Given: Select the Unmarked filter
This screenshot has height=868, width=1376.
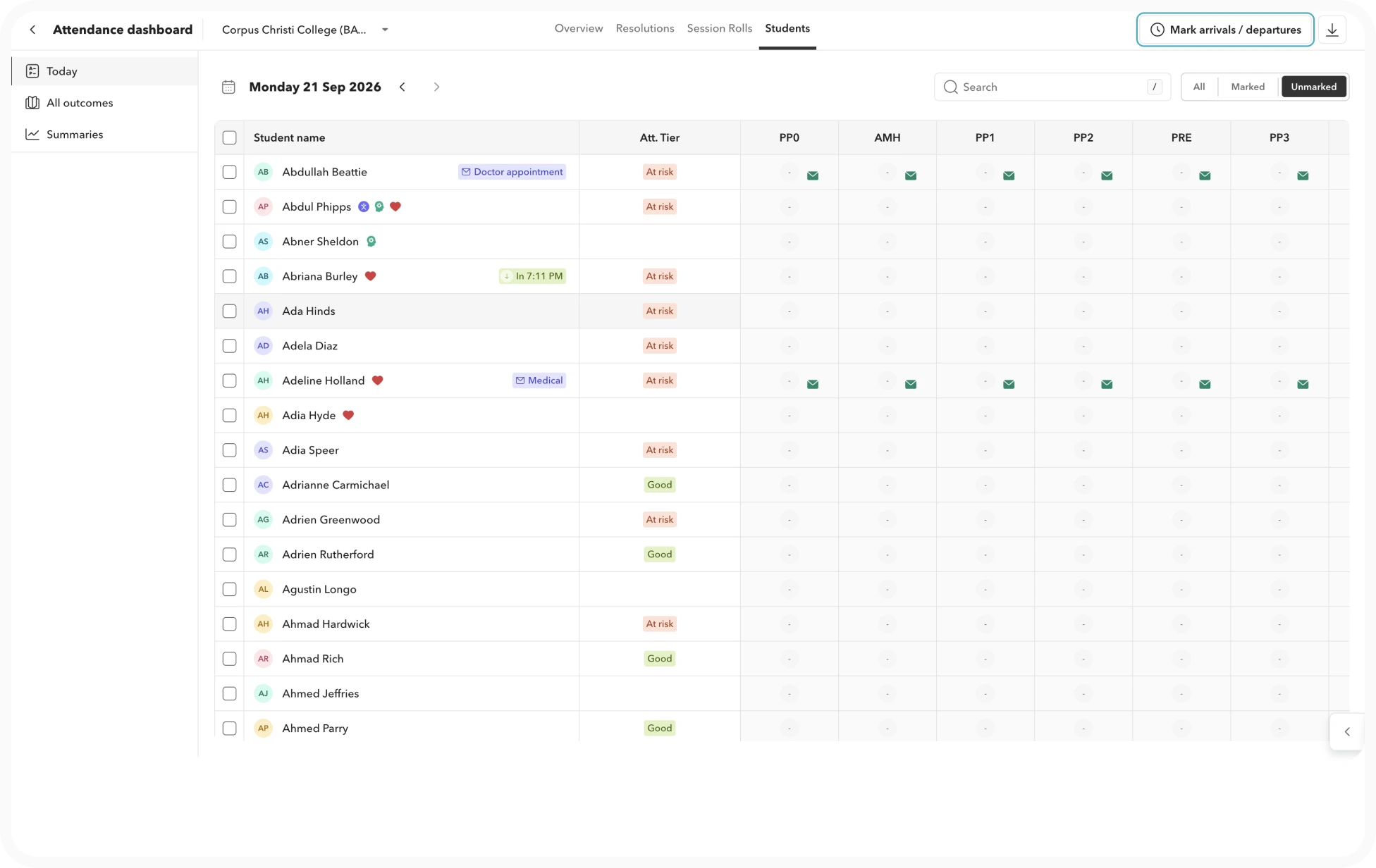Looking at the screenshot, I should point(1314,87).
